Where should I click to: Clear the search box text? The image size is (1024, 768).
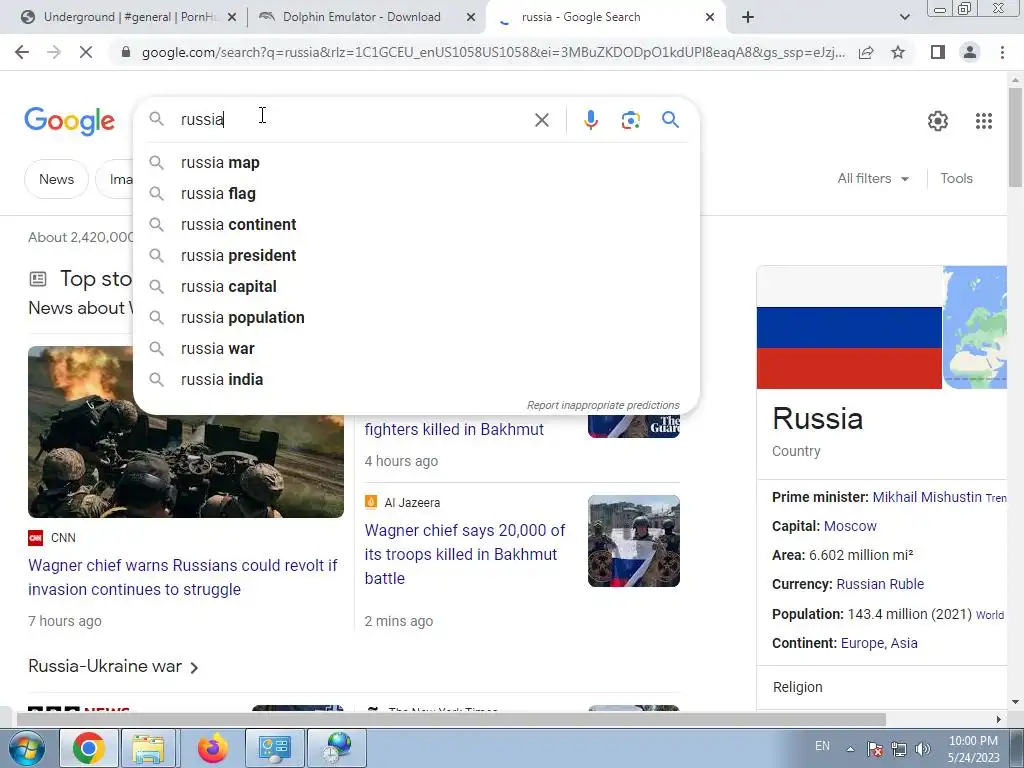point(541,120)
